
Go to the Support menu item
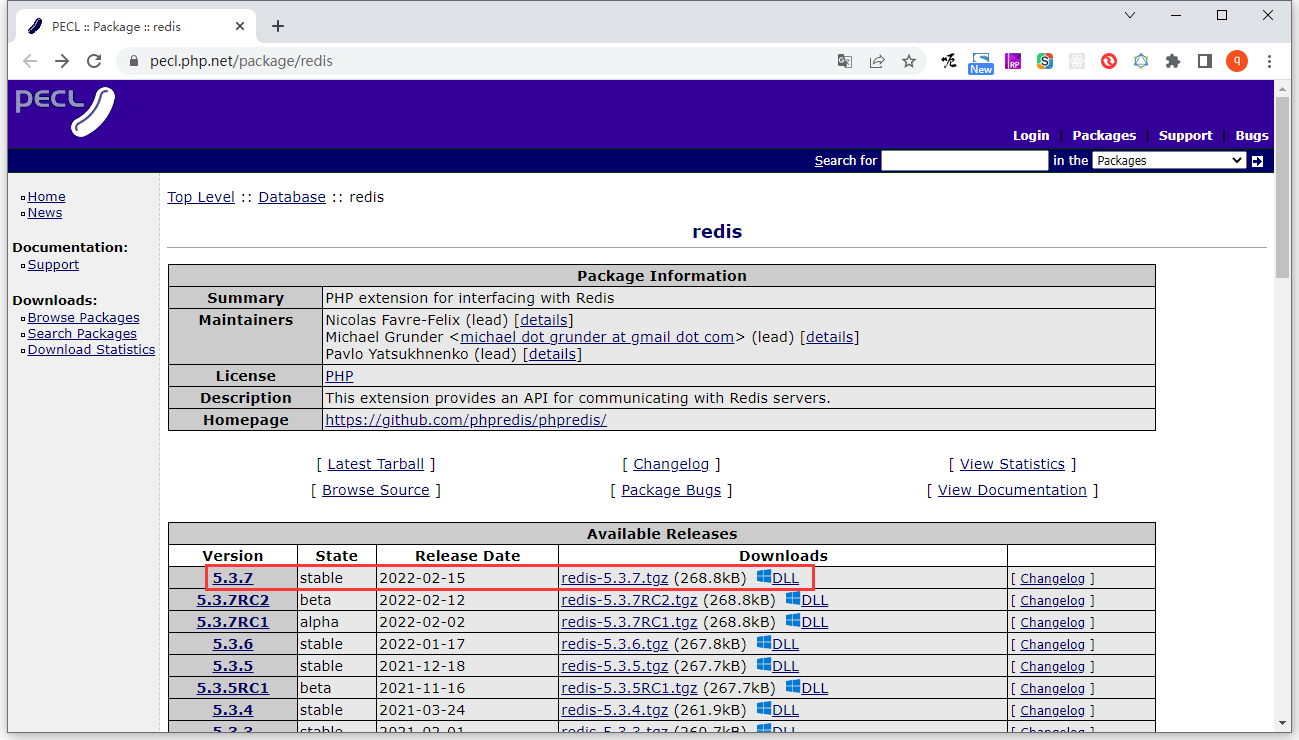coord(1185,135)
